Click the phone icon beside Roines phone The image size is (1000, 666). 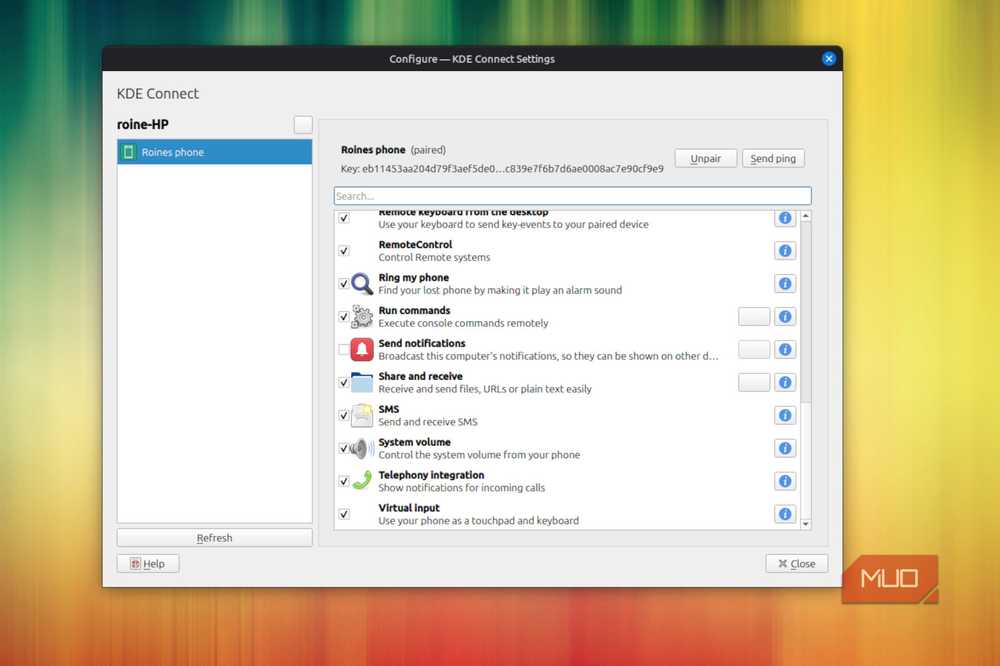[129, 152]
